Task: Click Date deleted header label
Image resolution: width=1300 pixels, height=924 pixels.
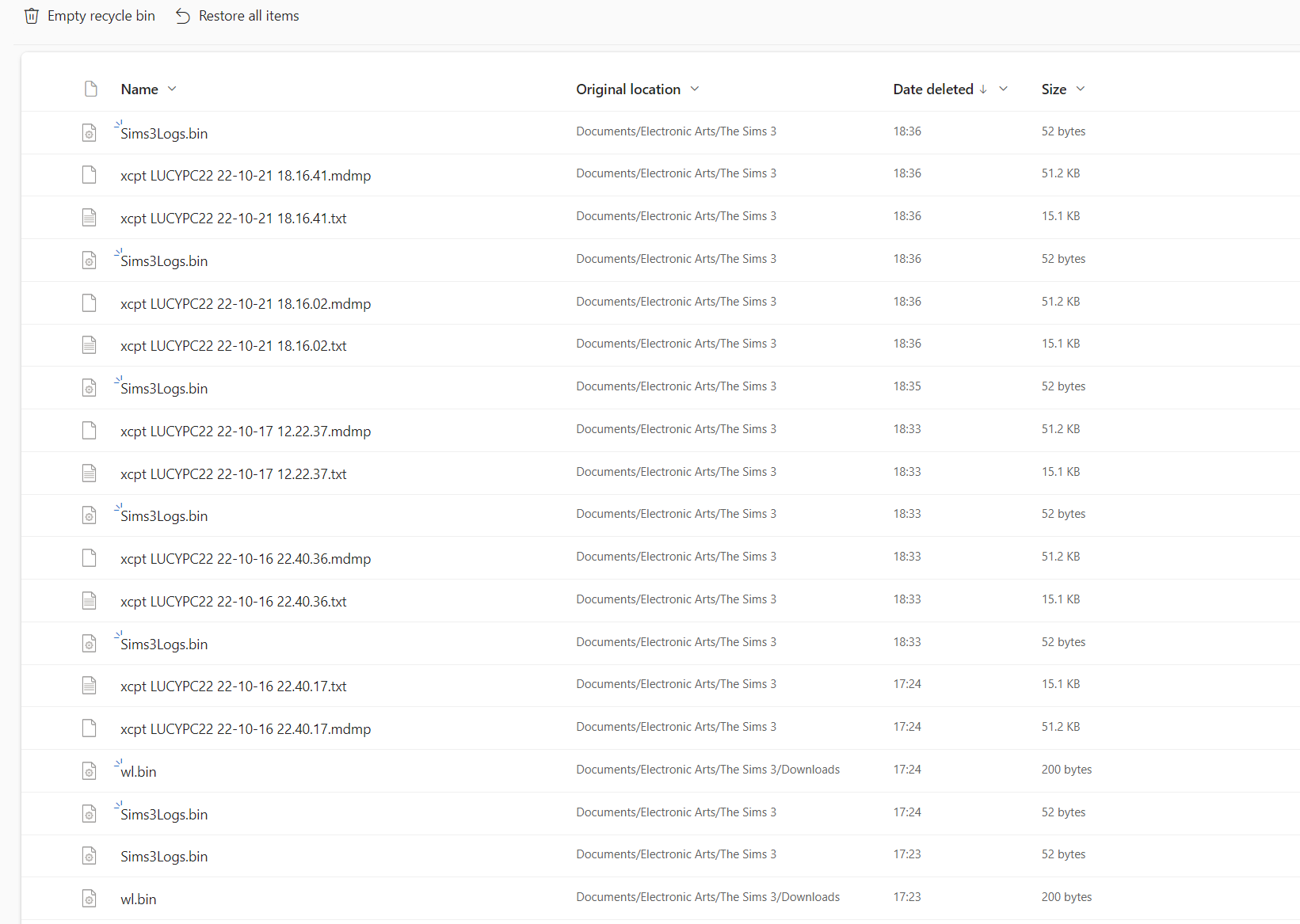Action: coord(933,89)
